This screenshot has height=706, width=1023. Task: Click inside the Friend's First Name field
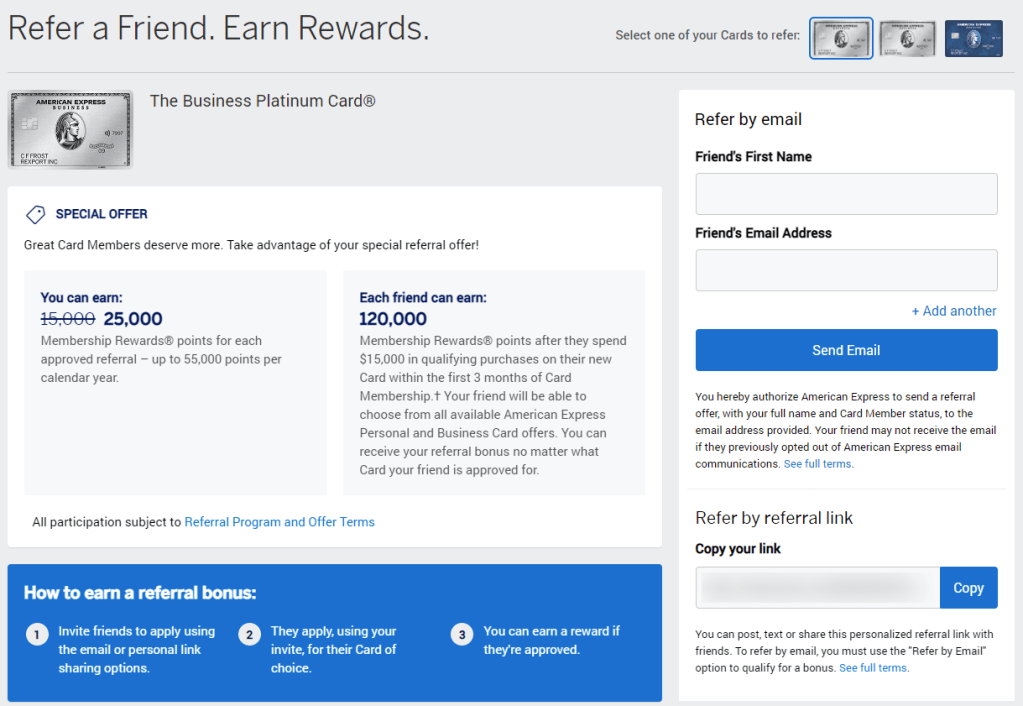[x=846, y=193]
